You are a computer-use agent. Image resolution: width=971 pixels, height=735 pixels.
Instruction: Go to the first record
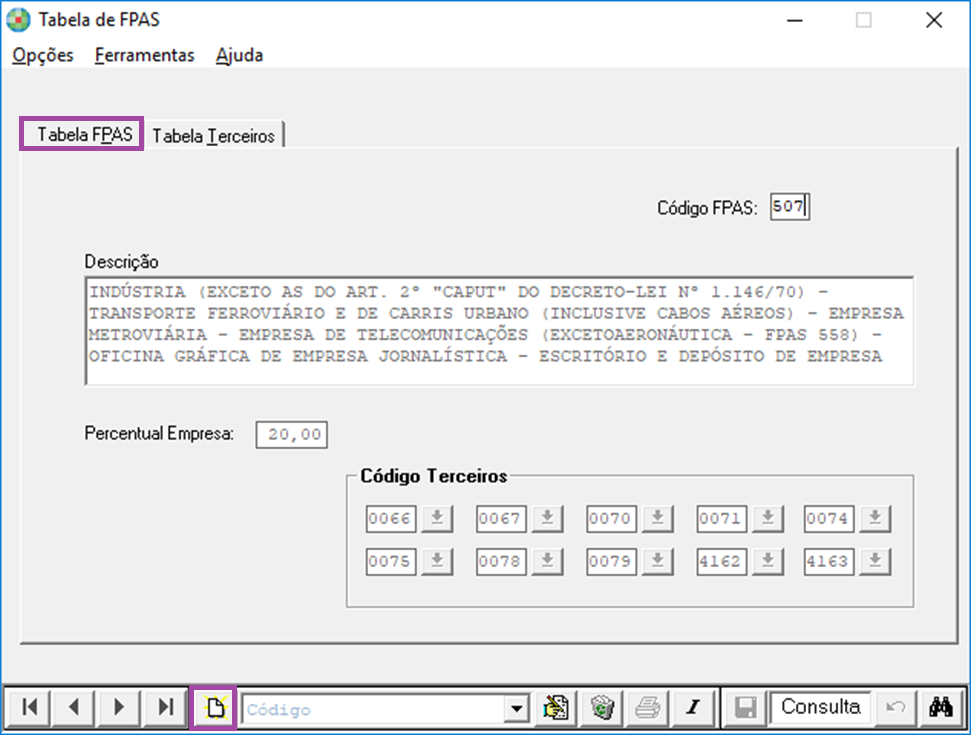pyautogui.click(x=29, y=707)
